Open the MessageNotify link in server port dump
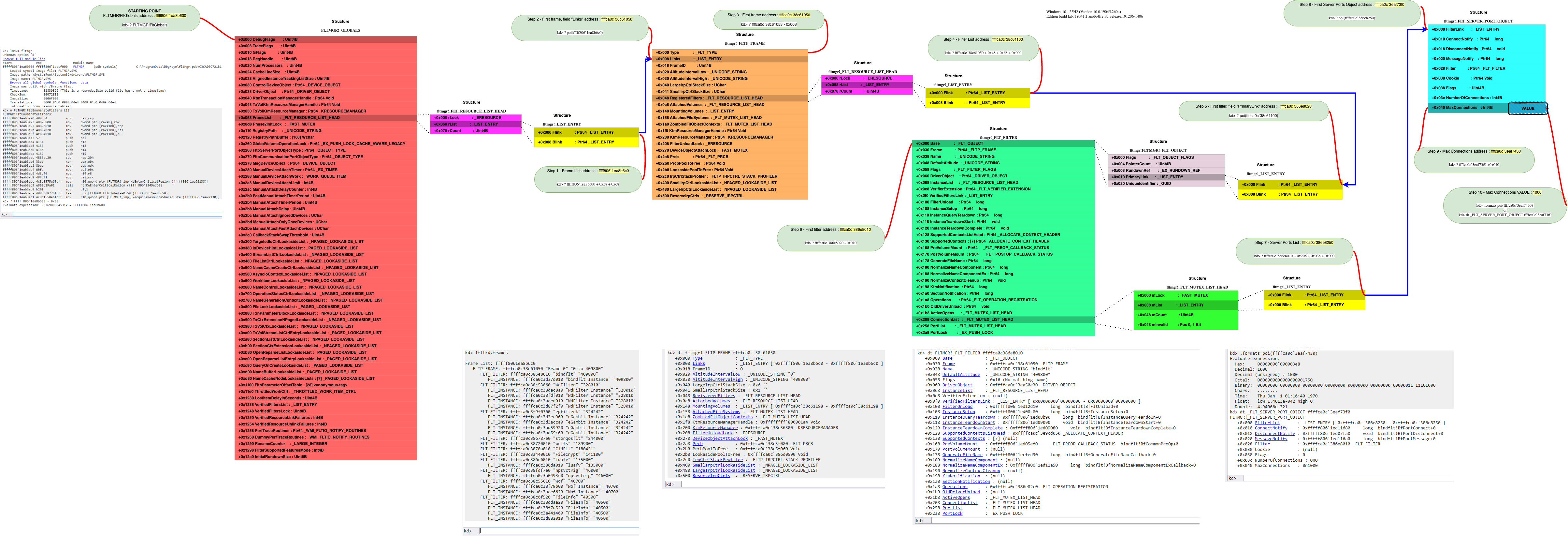The height and width of the screenshot is (536, 1568). coord(1270,439)
